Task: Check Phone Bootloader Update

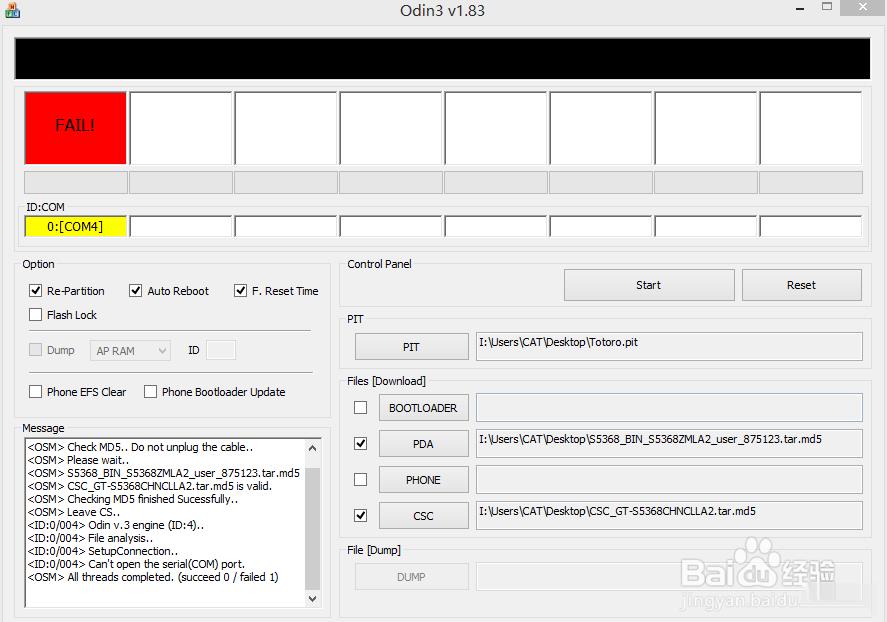Action: [x=150, y=391]
